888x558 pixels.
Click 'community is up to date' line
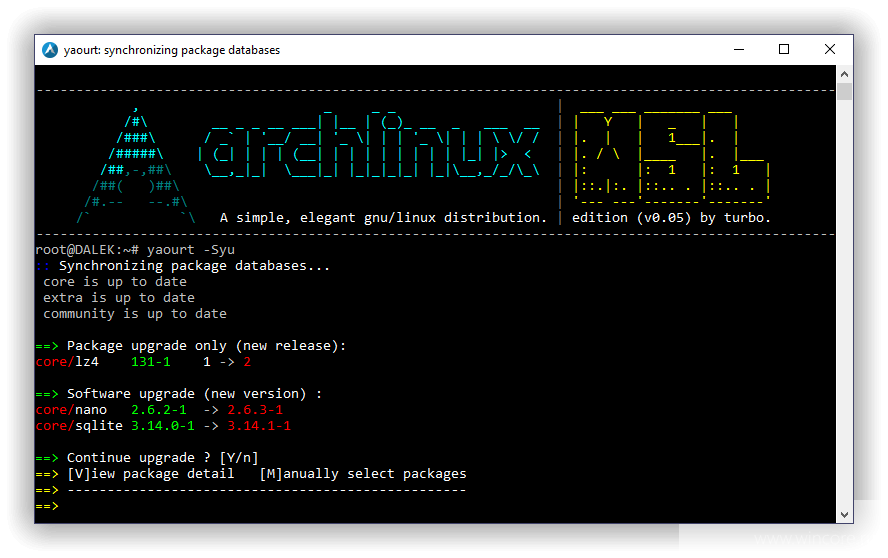point(135,313)
